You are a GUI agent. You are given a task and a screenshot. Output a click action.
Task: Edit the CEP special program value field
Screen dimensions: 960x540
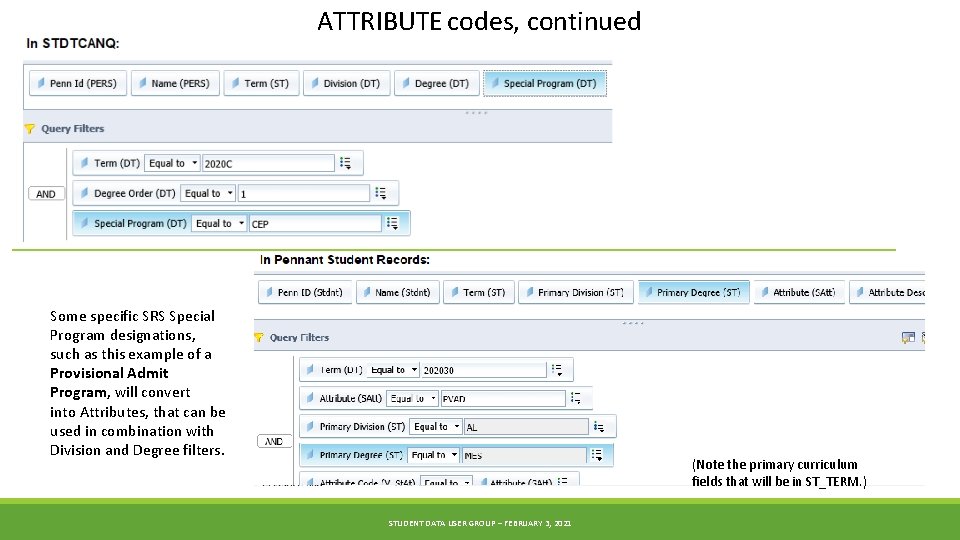tap(315, 223)
